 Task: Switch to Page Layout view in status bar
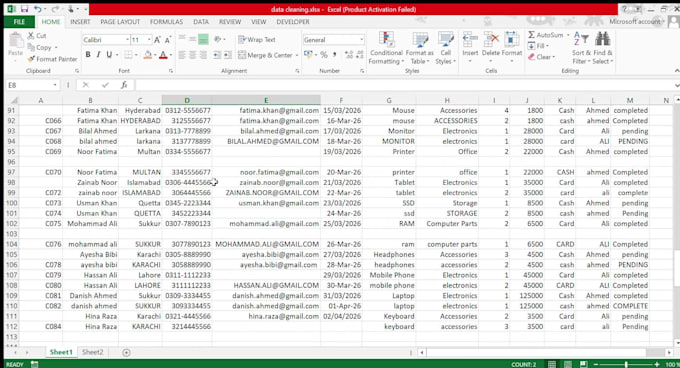click(567, 365)
